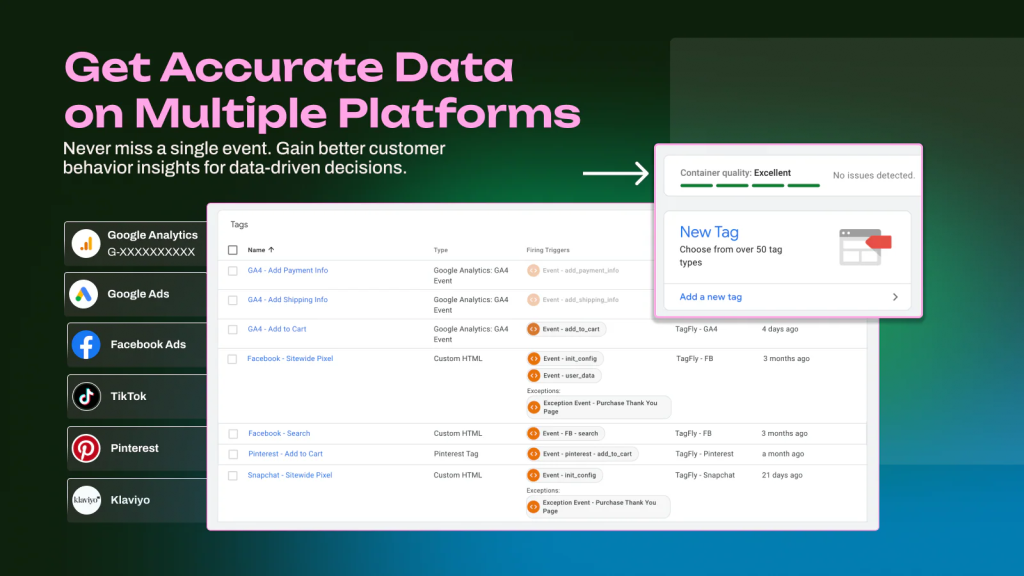Click the '21 days ago' cell
The width and height of the screenshot is (1024, 576).
pos(782,475)
